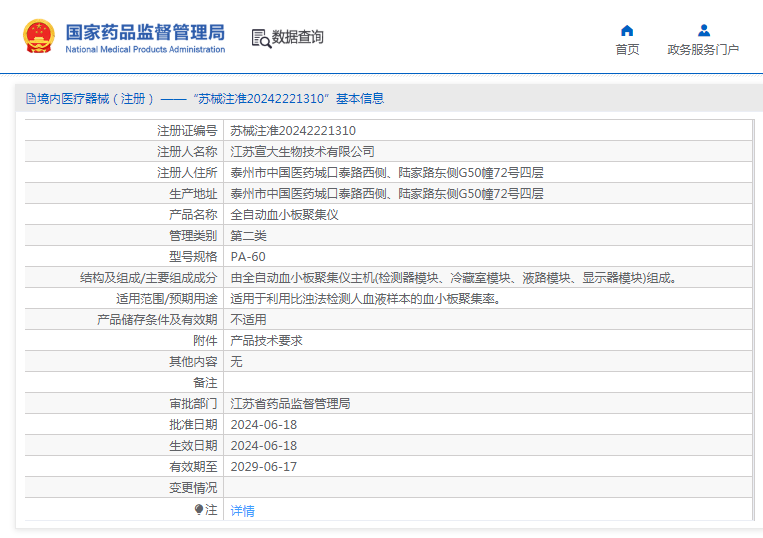
Task: Click management category 第二类 value
Action: click(x=248, y=236)
